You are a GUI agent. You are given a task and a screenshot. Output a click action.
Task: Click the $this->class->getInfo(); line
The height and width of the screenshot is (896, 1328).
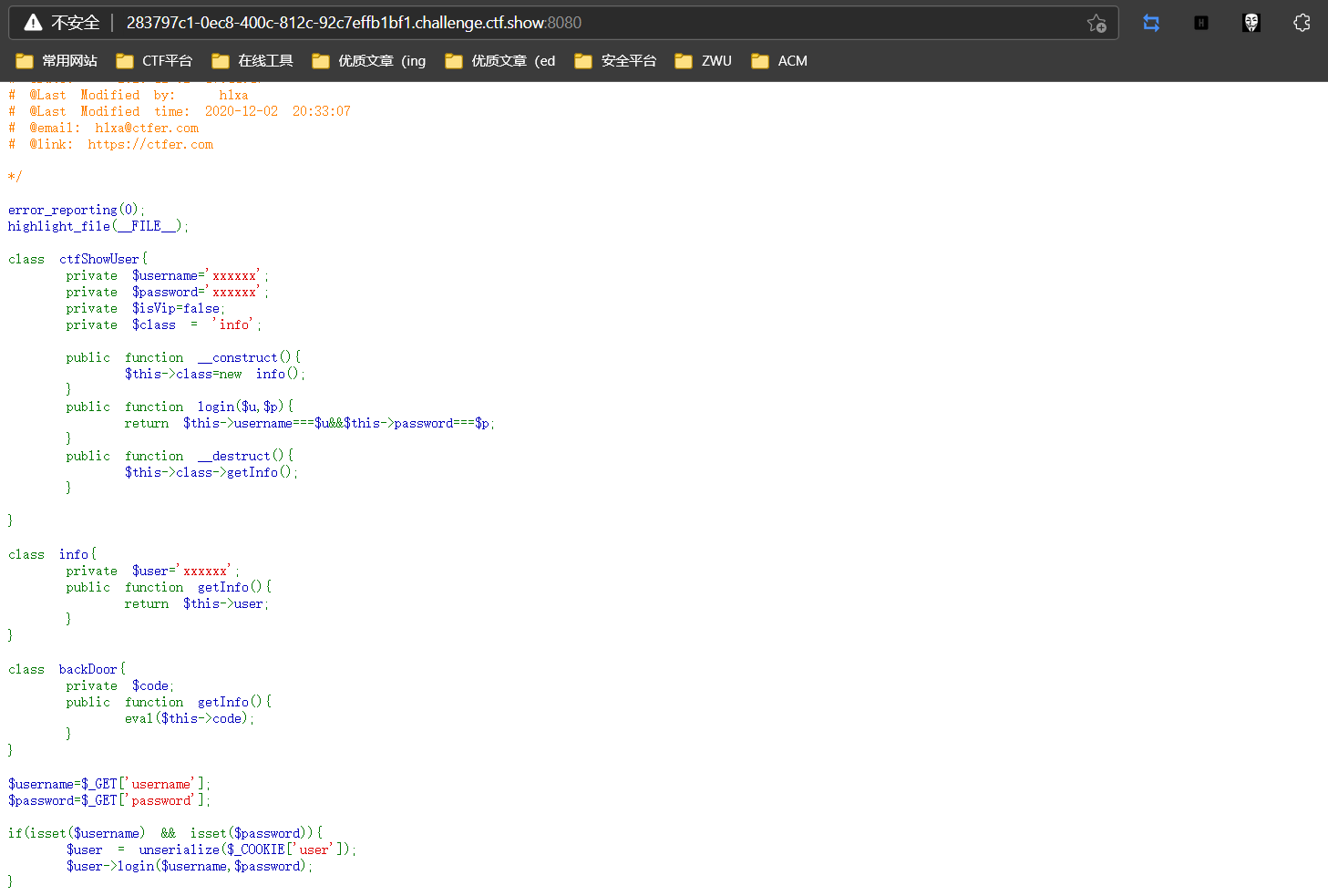click(211, 473)
